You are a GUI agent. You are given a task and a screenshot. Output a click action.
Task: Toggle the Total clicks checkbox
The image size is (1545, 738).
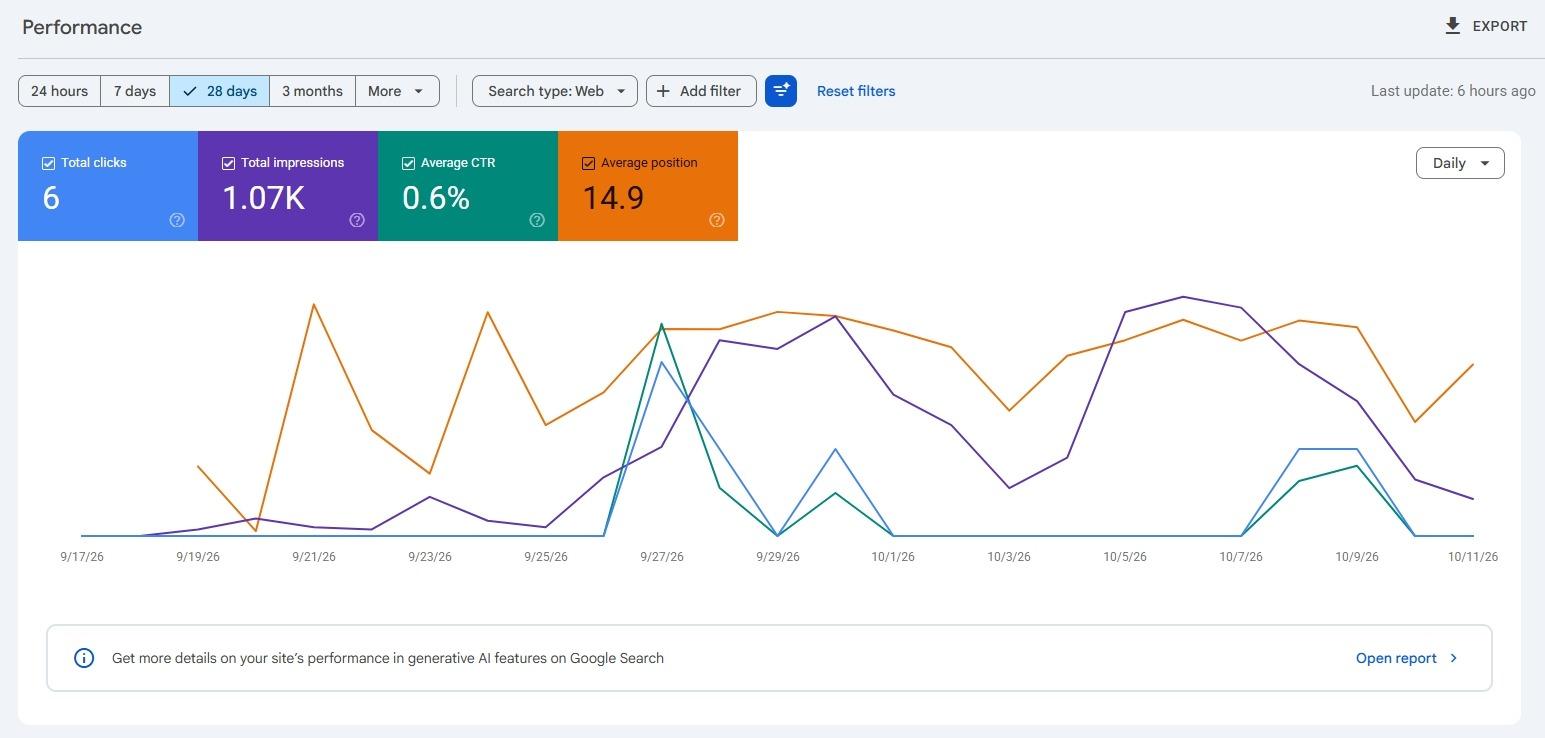click(x=48, y=163)
